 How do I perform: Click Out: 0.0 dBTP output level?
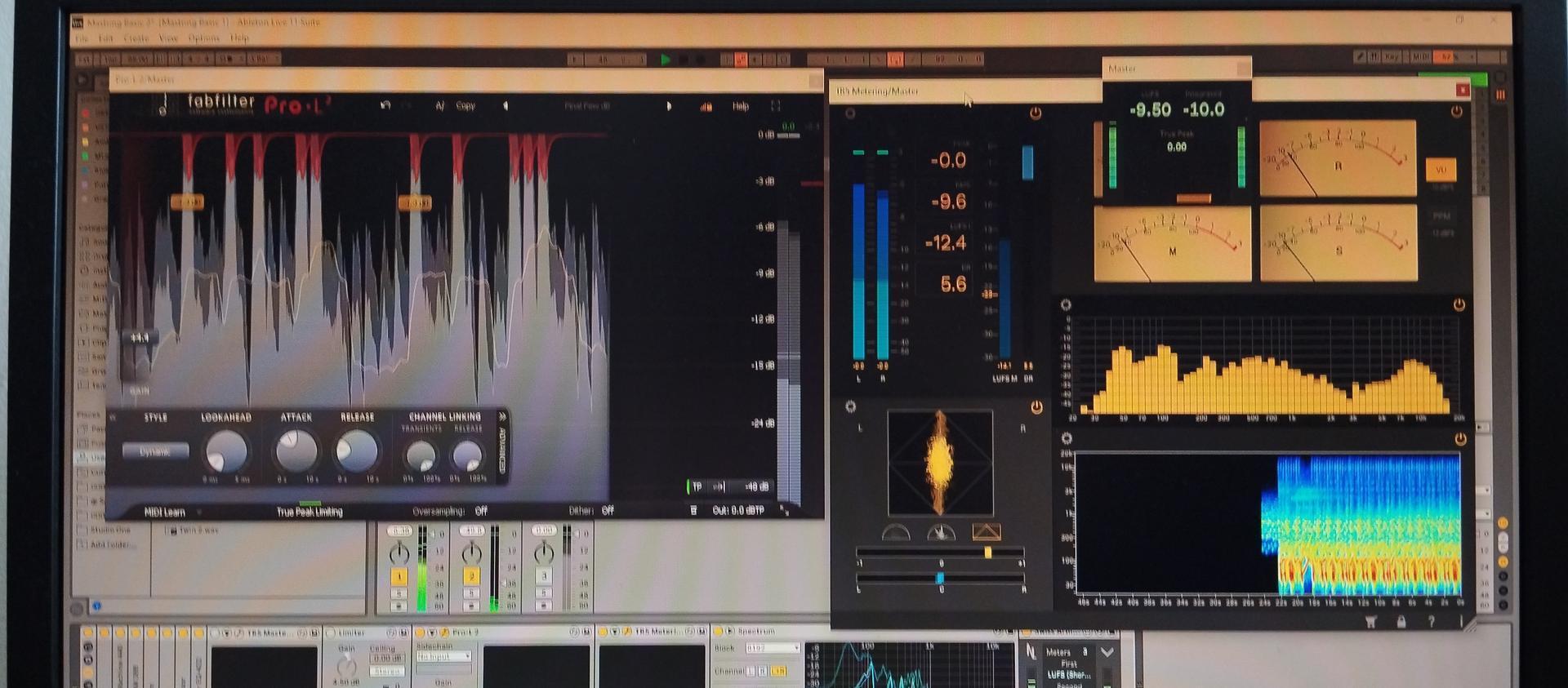(x=738, y=510)
